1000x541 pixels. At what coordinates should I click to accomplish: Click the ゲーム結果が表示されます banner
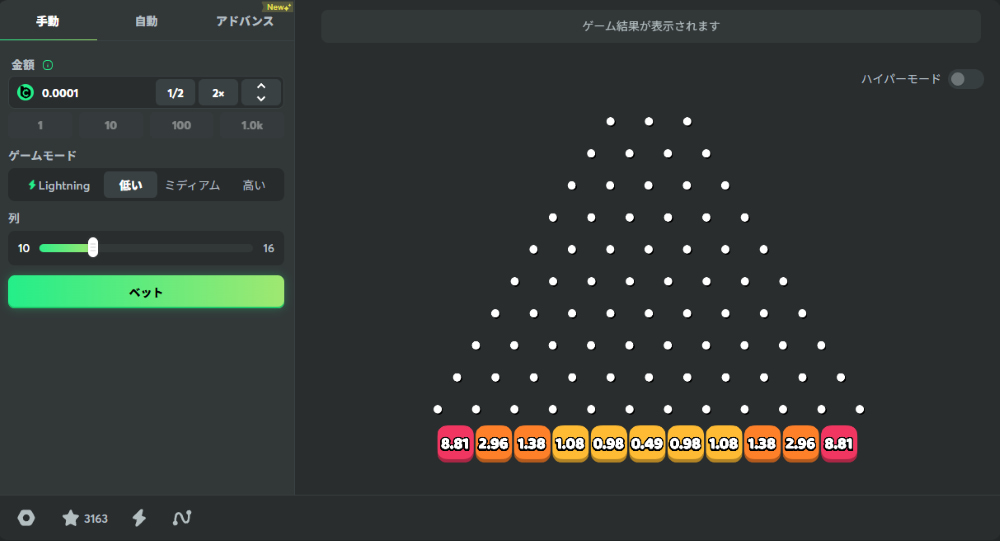click(651, 26)
